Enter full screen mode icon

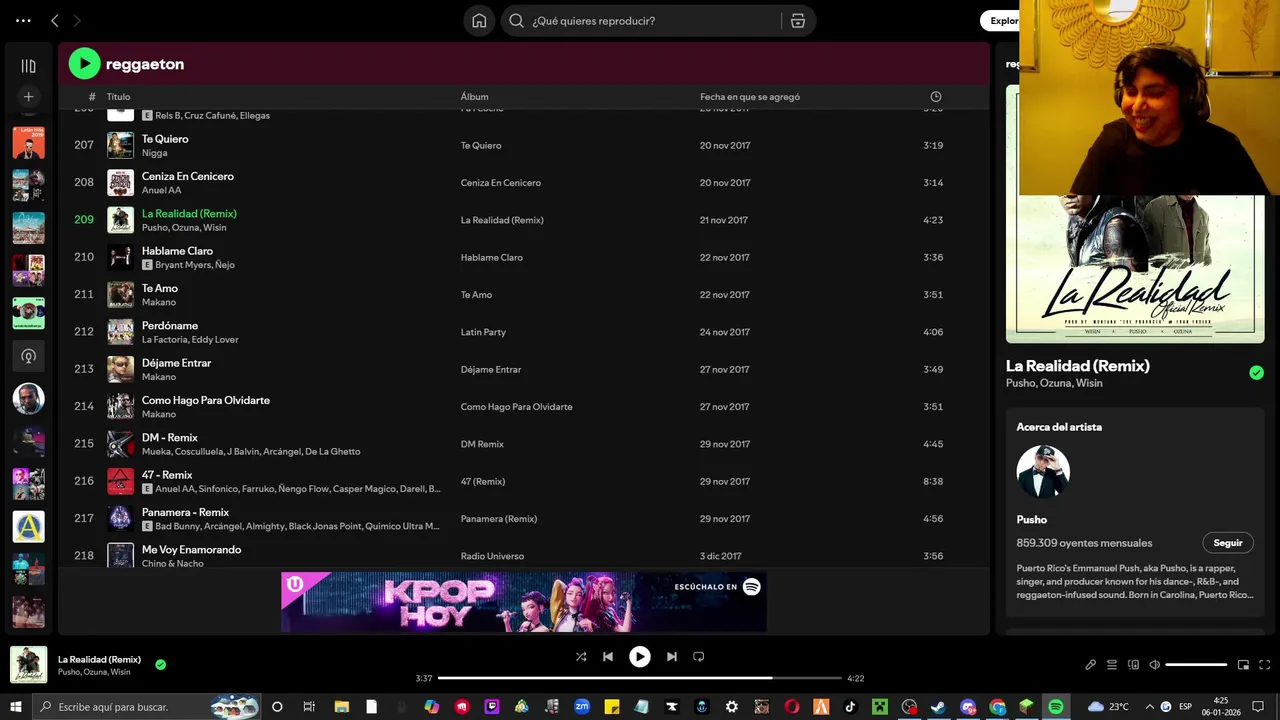(x=1265, y=665)
